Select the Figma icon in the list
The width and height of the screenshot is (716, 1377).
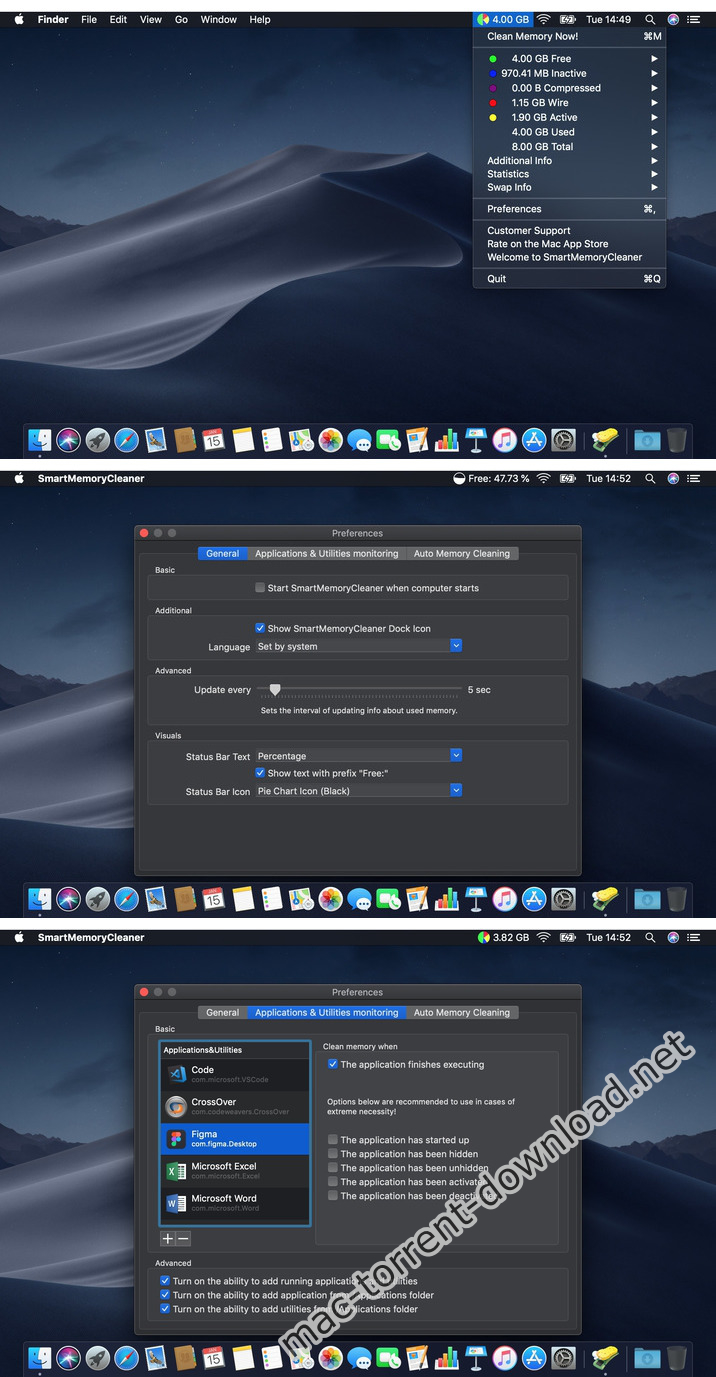click(x=176, y=1139)
